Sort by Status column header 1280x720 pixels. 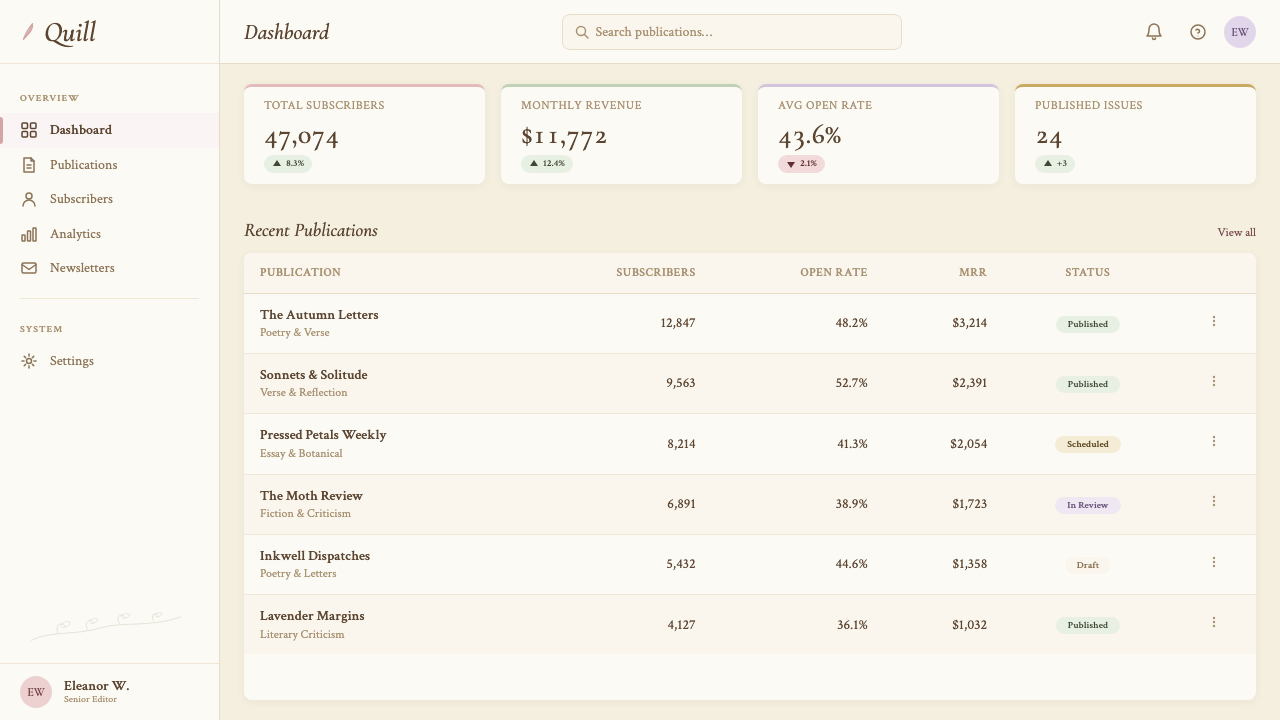tap(1087, 272)
